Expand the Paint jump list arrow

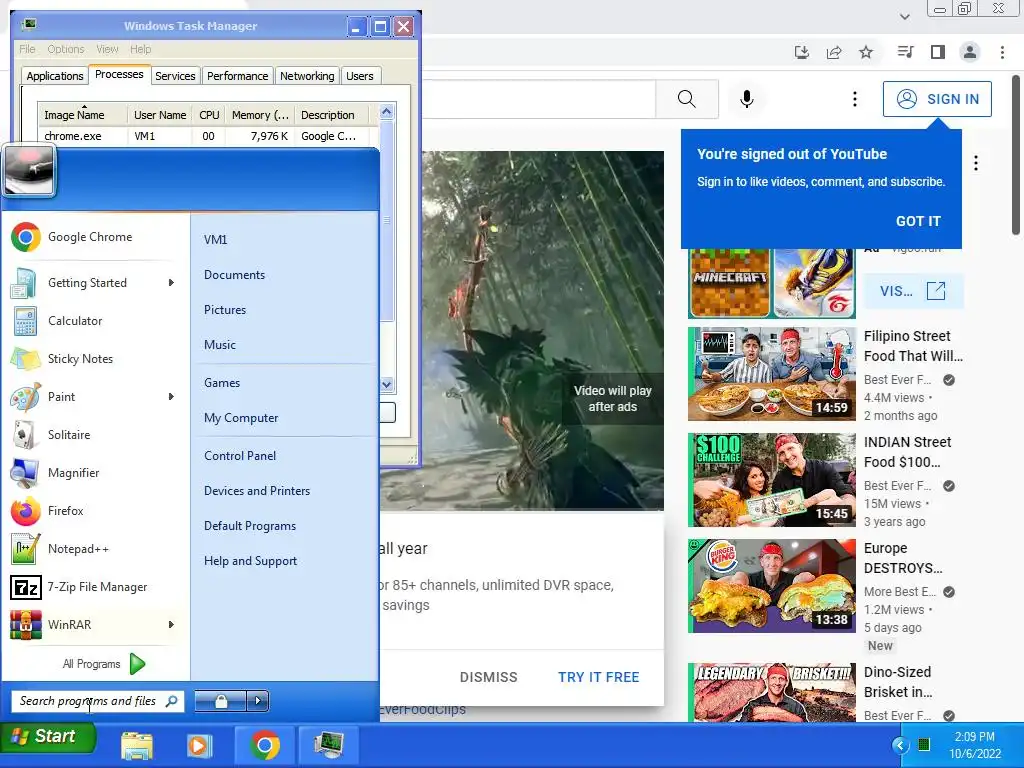(x=171, y=396)
